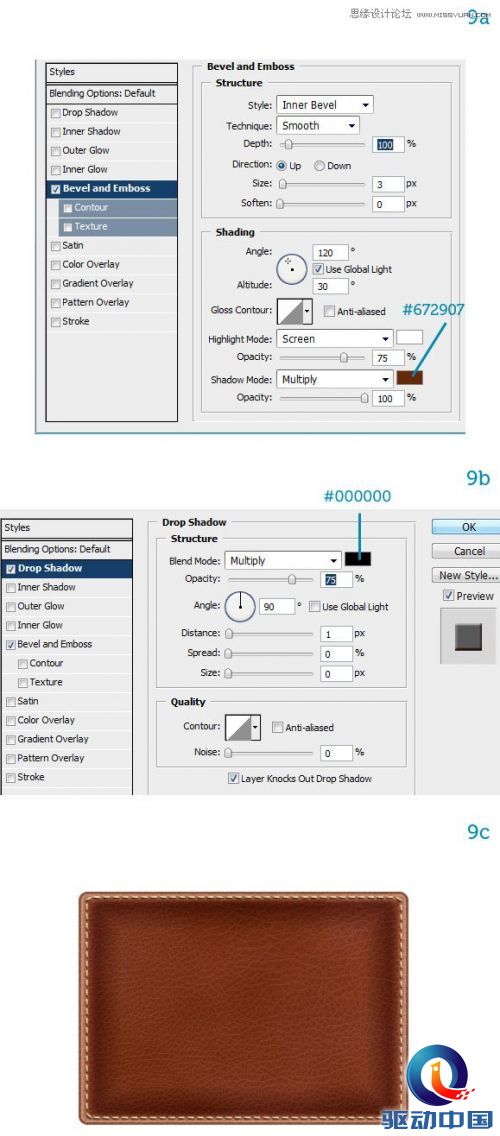Viewport: 500px width, 1136px height.
Task: Click the gray style preview thumbnail
Action: coord(468,637)
